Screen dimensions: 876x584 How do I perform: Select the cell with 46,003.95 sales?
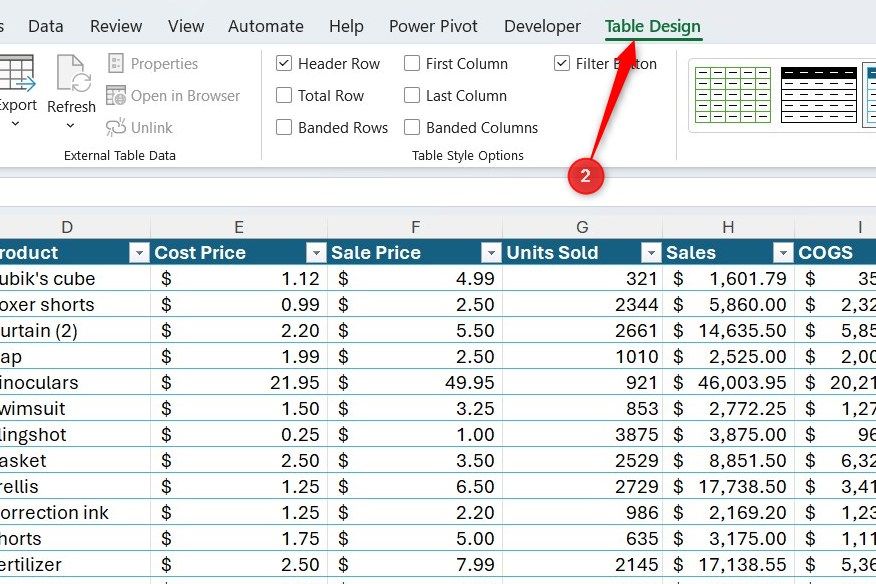coord(728,382)
